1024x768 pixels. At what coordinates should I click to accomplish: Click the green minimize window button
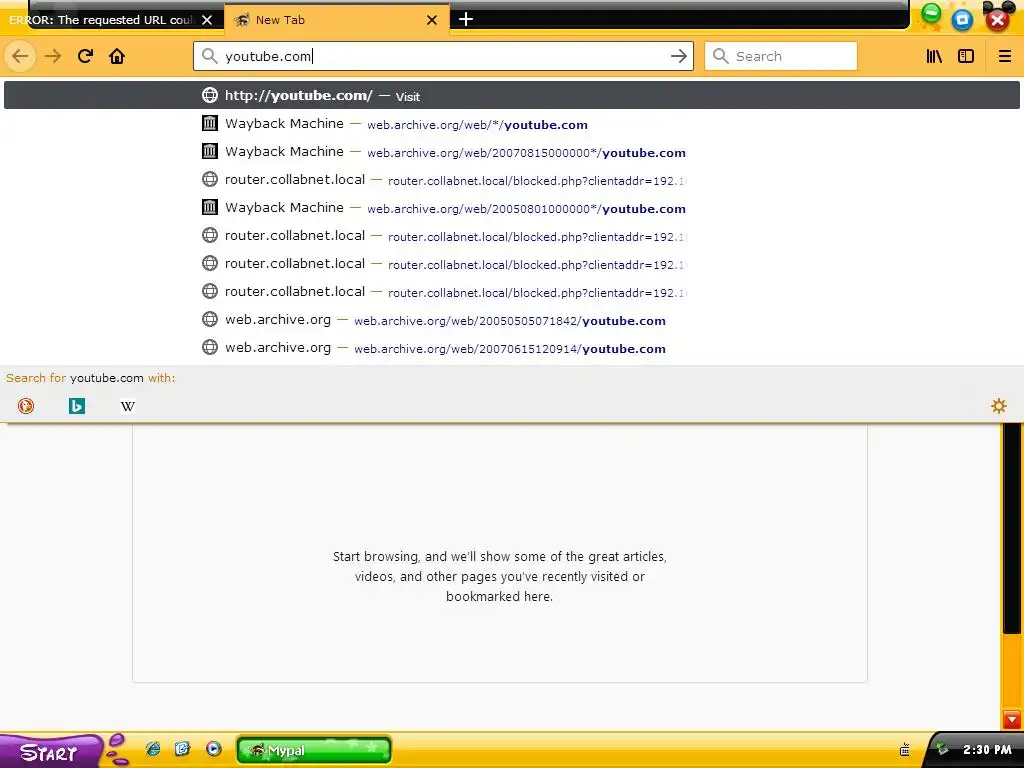pyautogui.click(x=931, y=16)
